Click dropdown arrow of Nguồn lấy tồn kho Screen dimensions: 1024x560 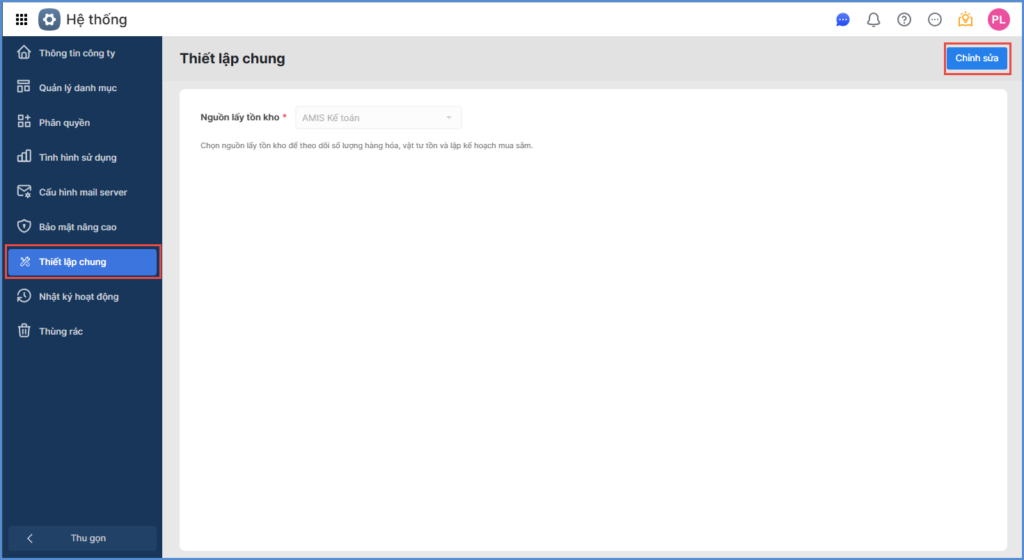pos(449,117)
